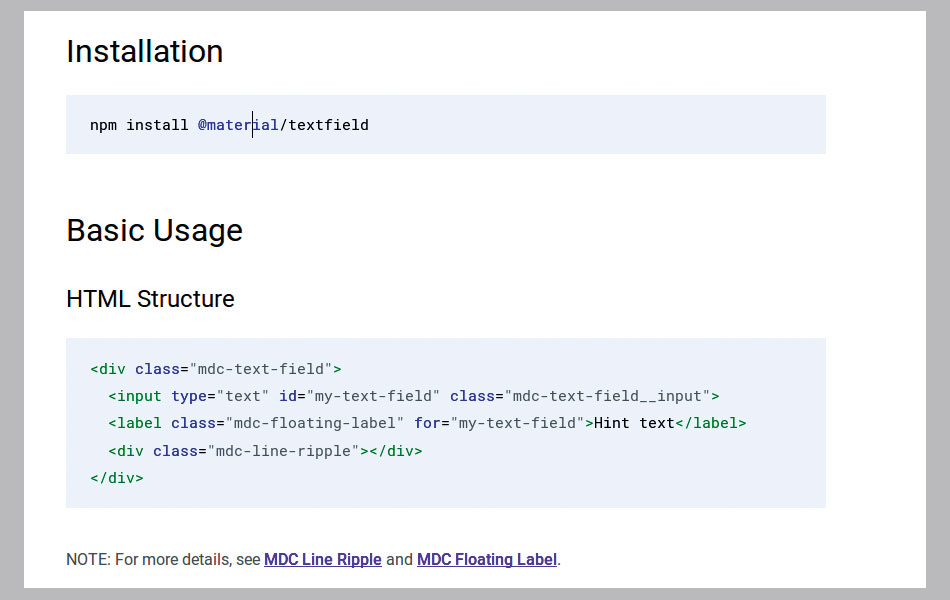Click /textfield in the npm command

click(x=324, y=125)
